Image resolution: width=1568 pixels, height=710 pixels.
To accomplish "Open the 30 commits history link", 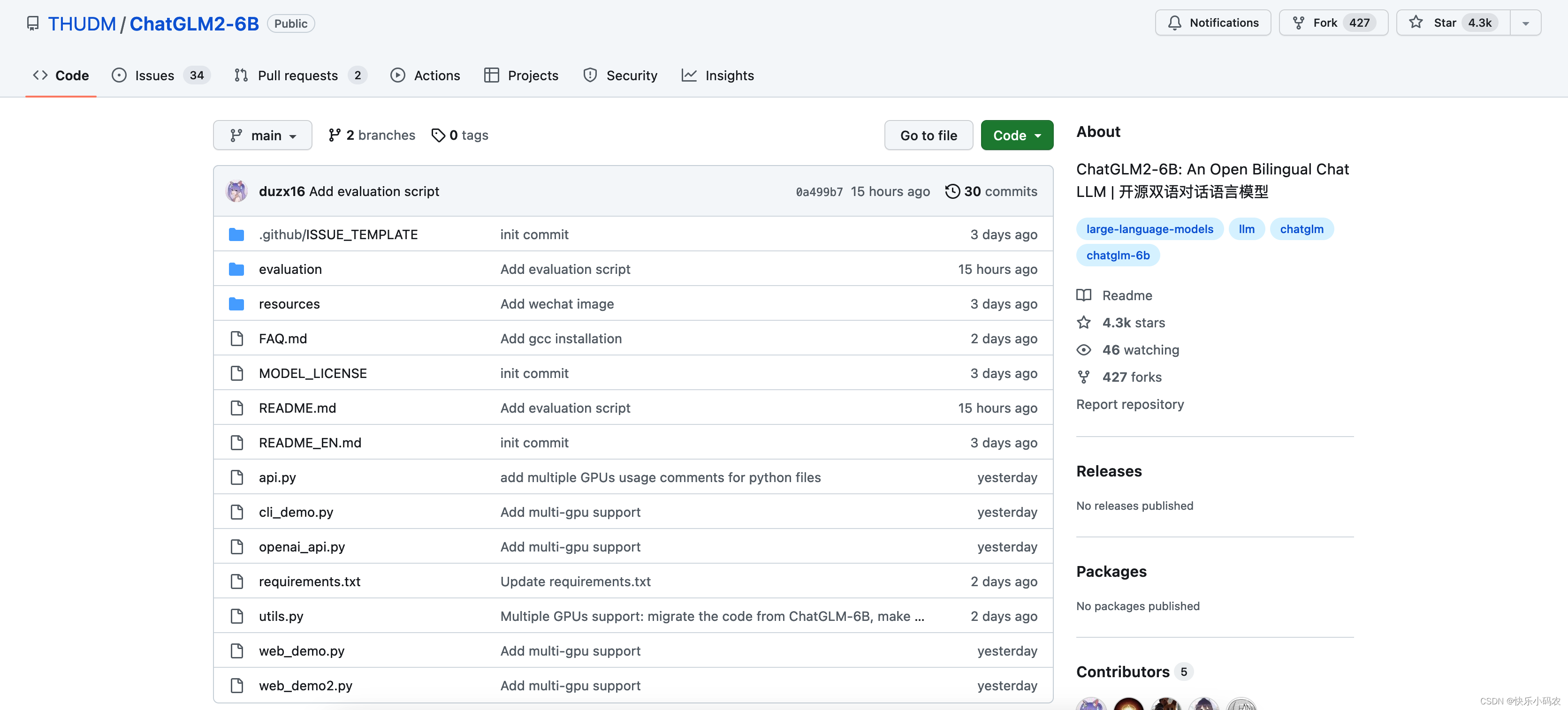I will (x=991, y=192).
